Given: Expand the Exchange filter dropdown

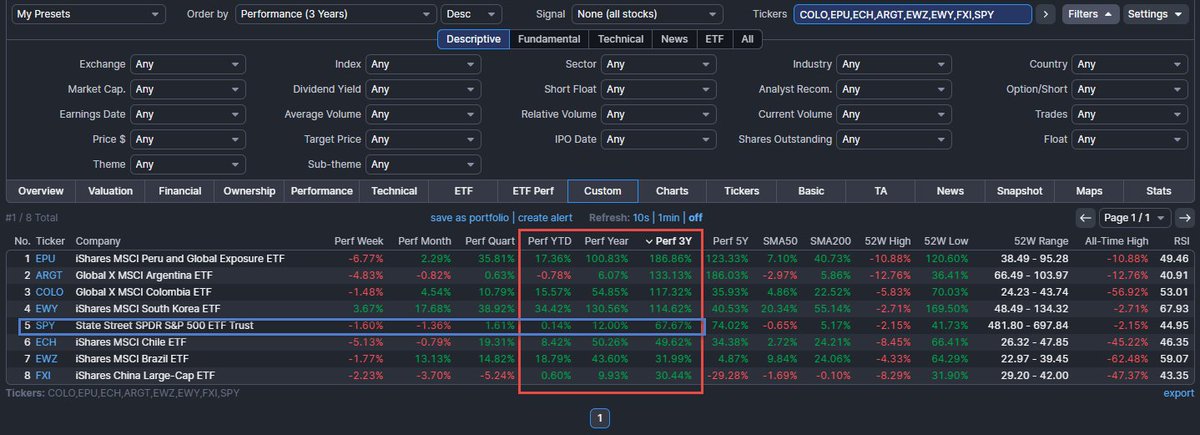Looking at the screenshot, I should pos(188,64).
